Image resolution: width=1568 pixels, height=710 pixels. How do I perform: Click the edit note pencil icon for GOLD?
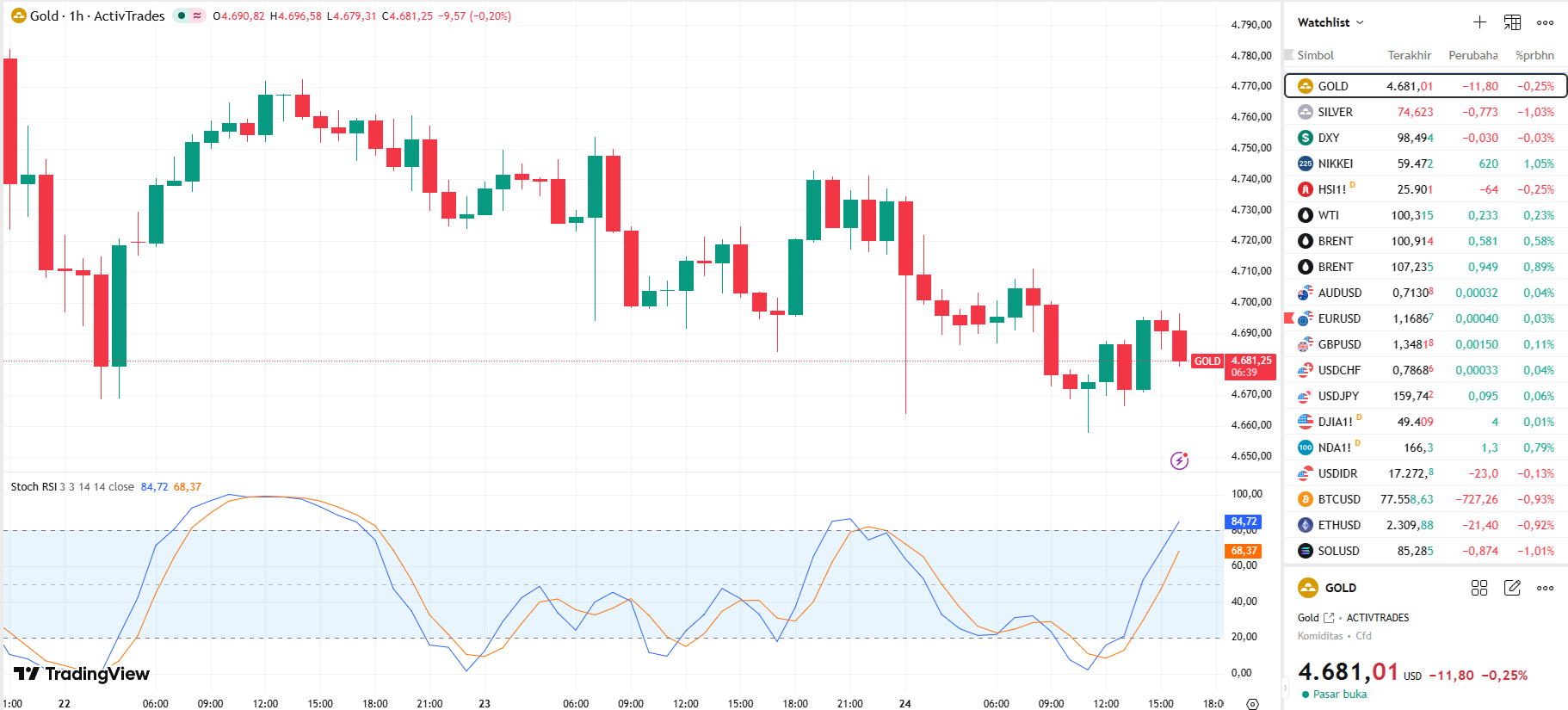tap(1512, 588)
